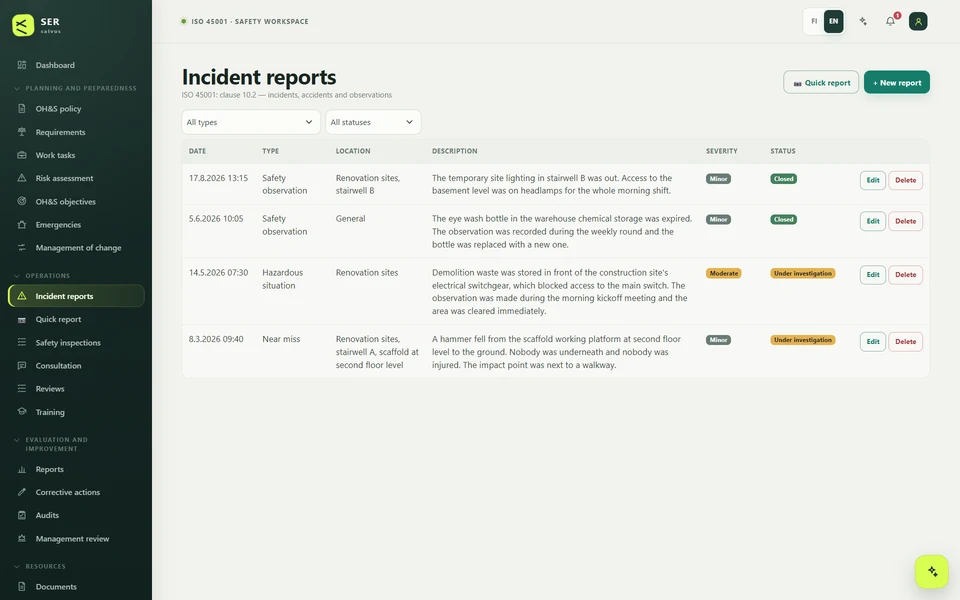Click the Emergencies siren icon
The width and height of the screenshot is (960, 600).
point(22,225)
